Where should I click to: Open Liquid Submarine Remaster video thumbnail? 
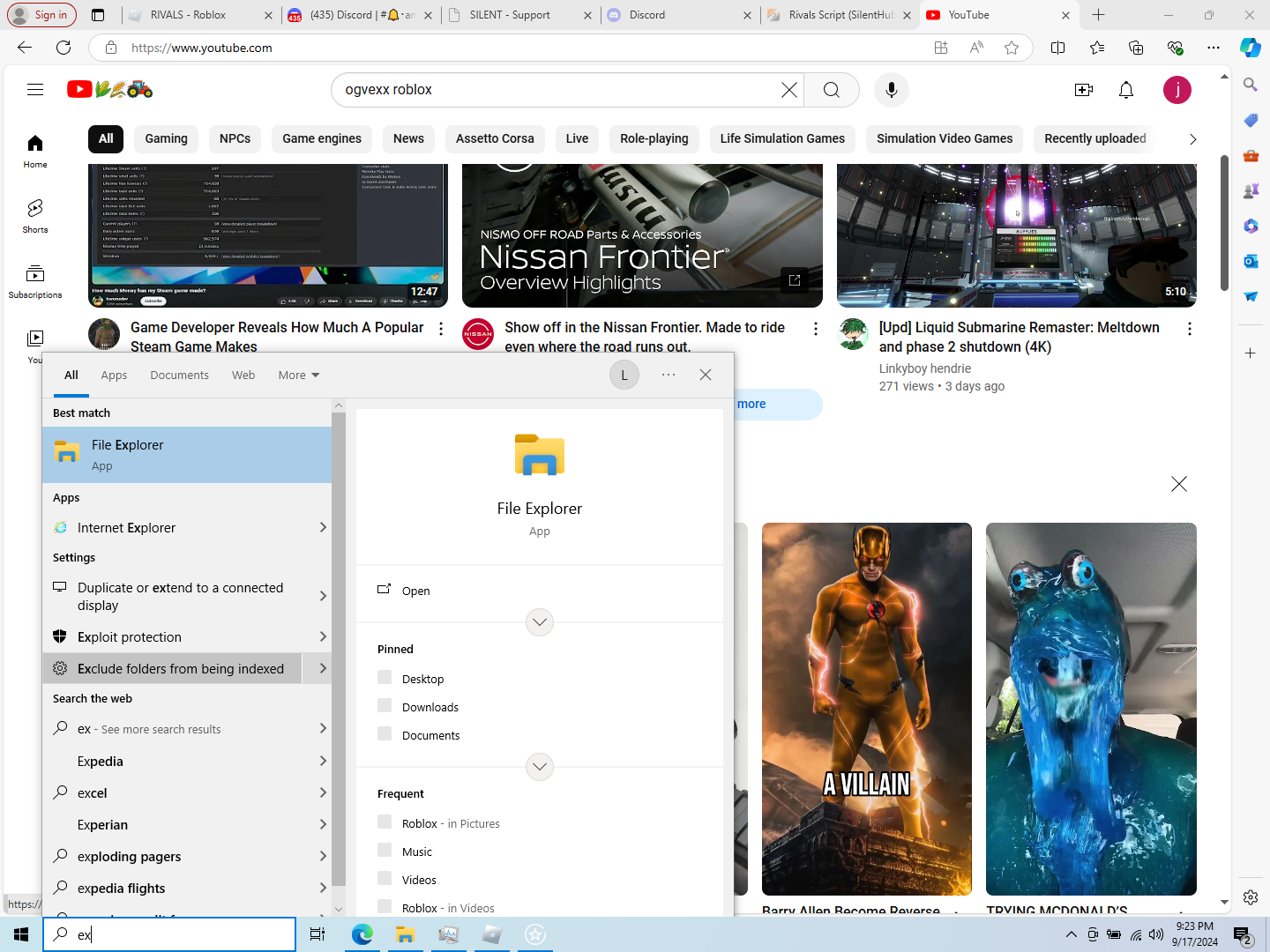point(1017,235)
